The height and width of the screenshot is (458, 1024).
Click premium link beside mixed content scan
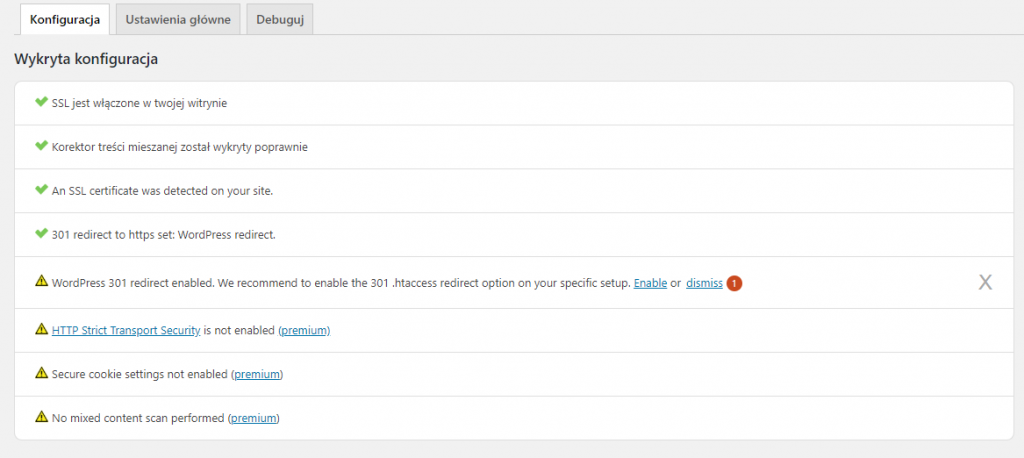(x=254, y=418)
